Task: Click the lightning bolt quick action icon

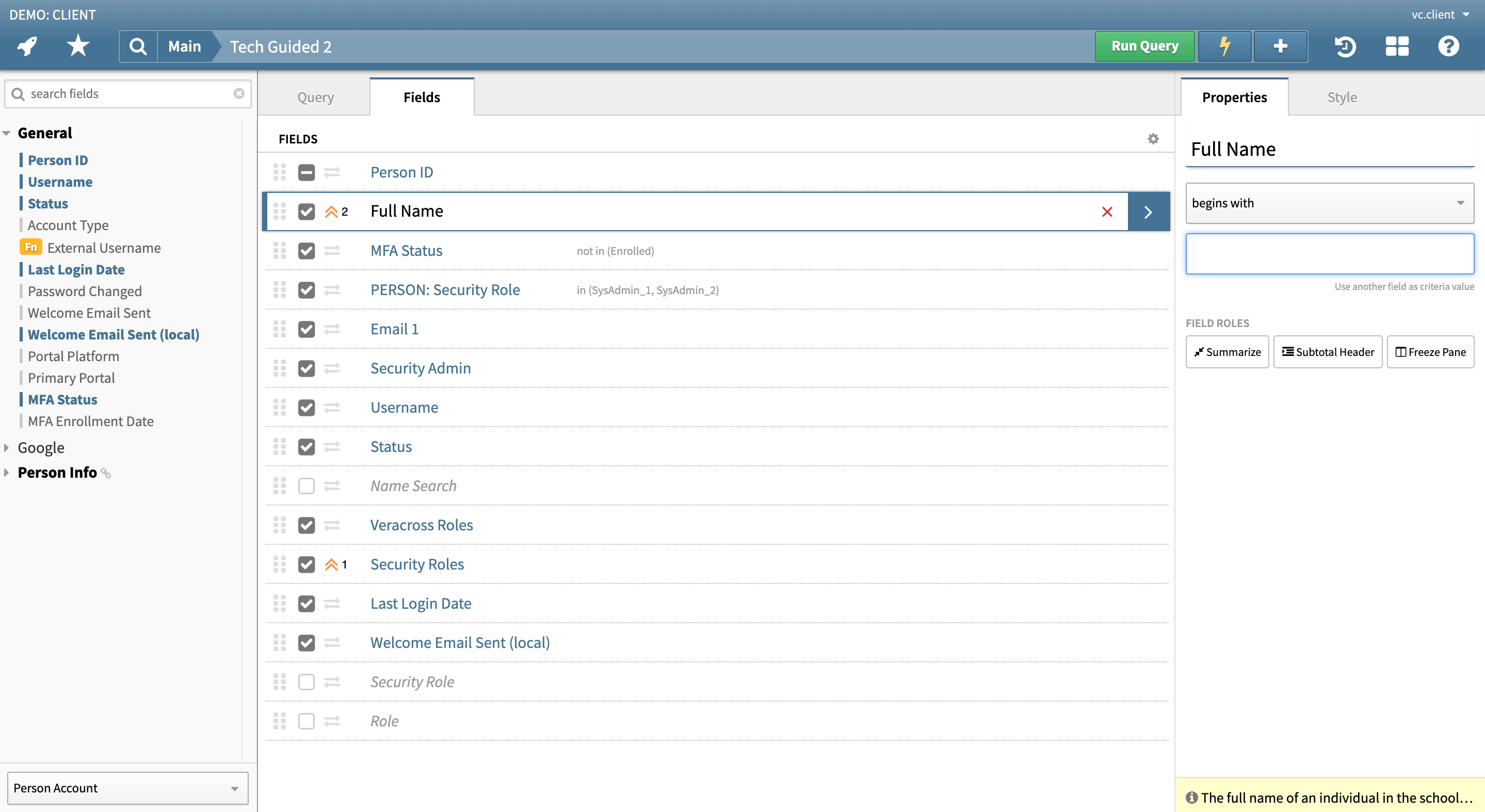Action: click(1224, 46)
